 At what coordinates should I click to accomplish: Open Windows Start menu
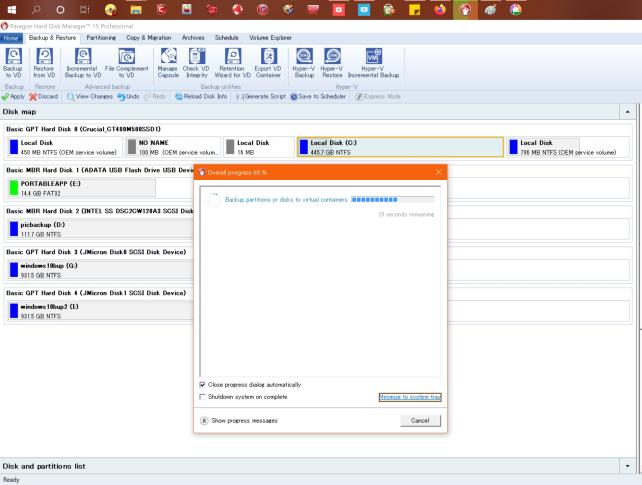coord(11,9)
